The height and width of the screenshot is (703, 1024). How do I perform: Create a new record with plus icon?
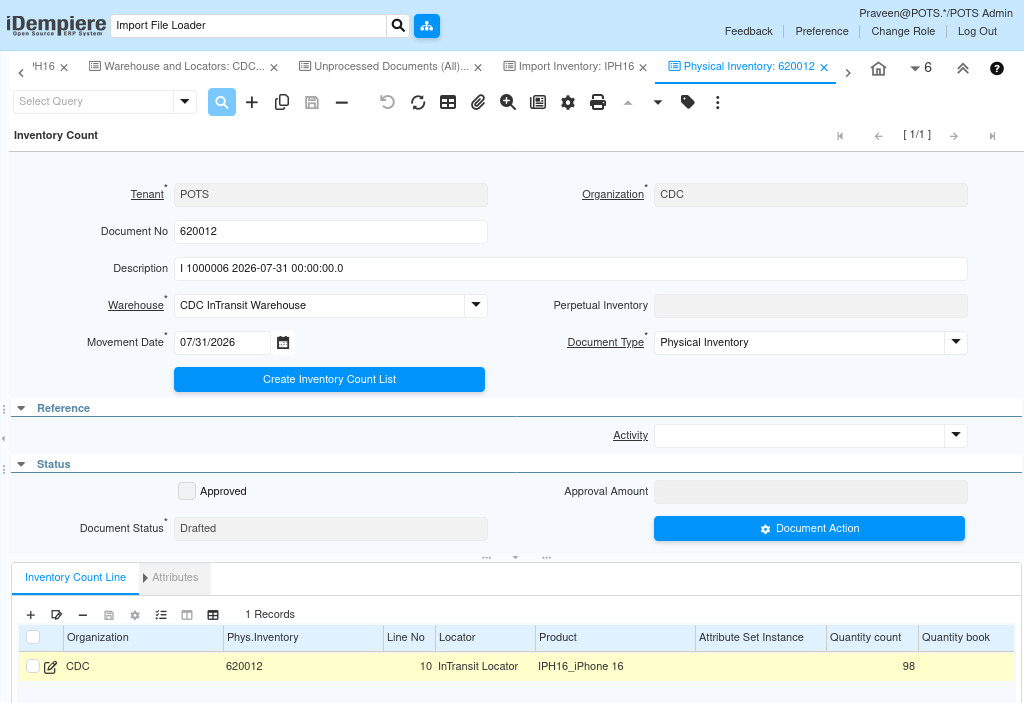(251, 103)
